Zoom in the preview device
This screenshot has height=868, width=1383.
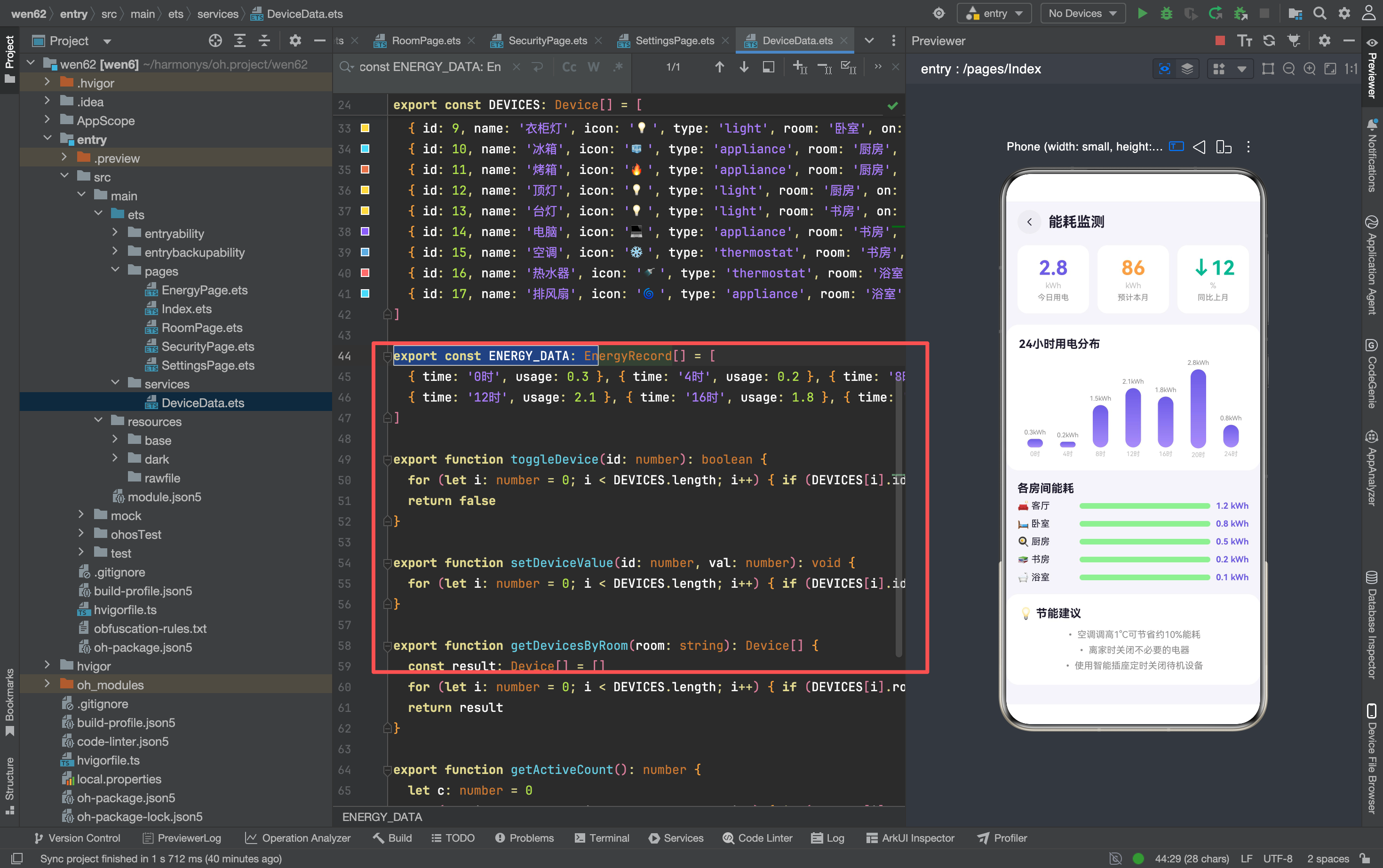[x=1310, y=69]
